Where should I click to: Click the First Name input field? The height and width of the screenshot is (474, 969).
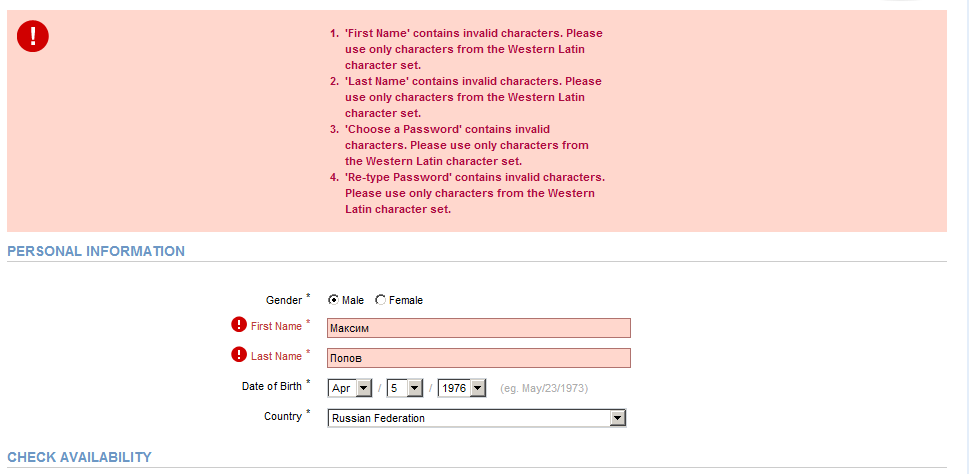[479, 328]
